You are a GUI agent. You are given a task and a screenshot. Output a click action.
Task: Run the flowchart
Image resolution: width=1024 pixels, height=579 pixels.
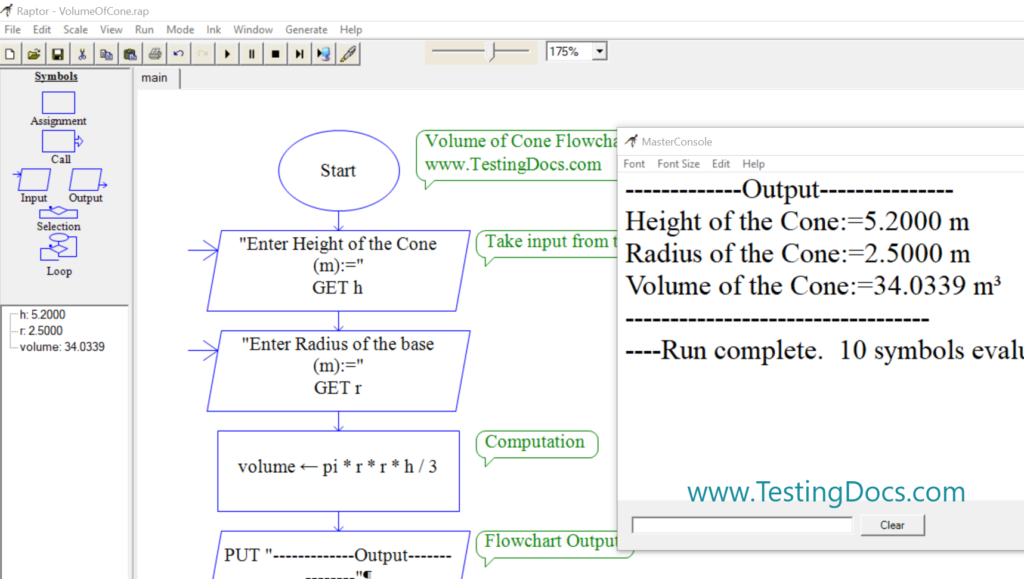point(227,53)
